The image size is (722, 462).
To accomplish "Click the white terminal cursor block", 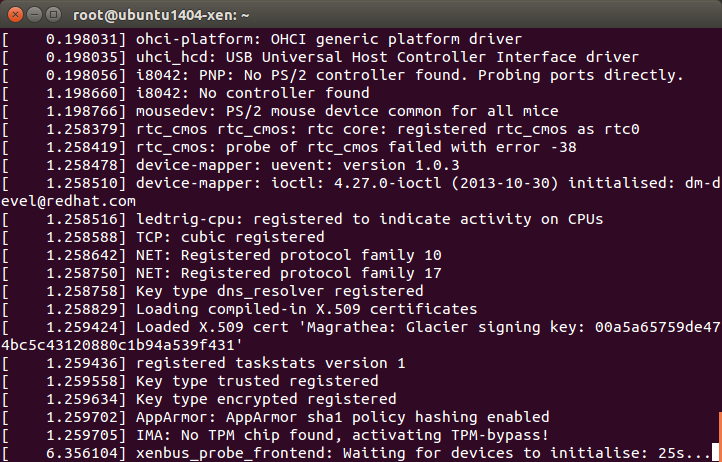I will coord(716,452).
